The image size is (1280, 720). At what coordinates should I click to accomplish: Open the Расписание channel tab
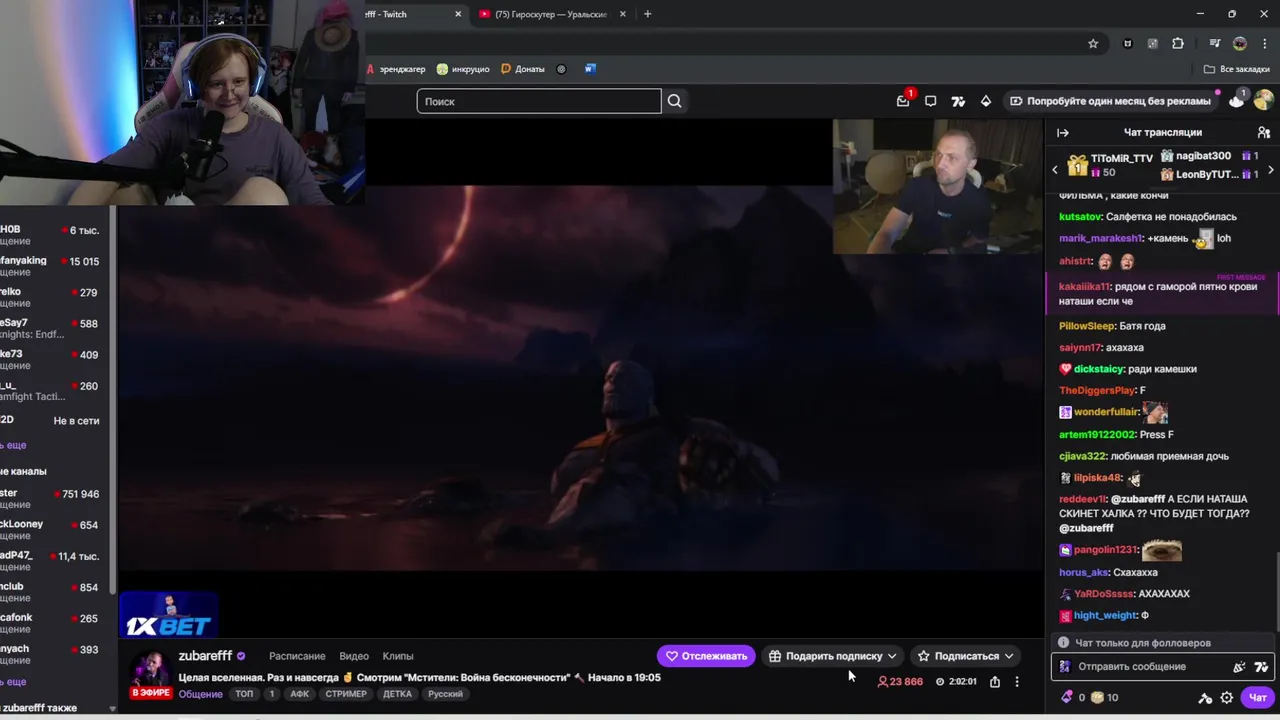tap(297, 656)
